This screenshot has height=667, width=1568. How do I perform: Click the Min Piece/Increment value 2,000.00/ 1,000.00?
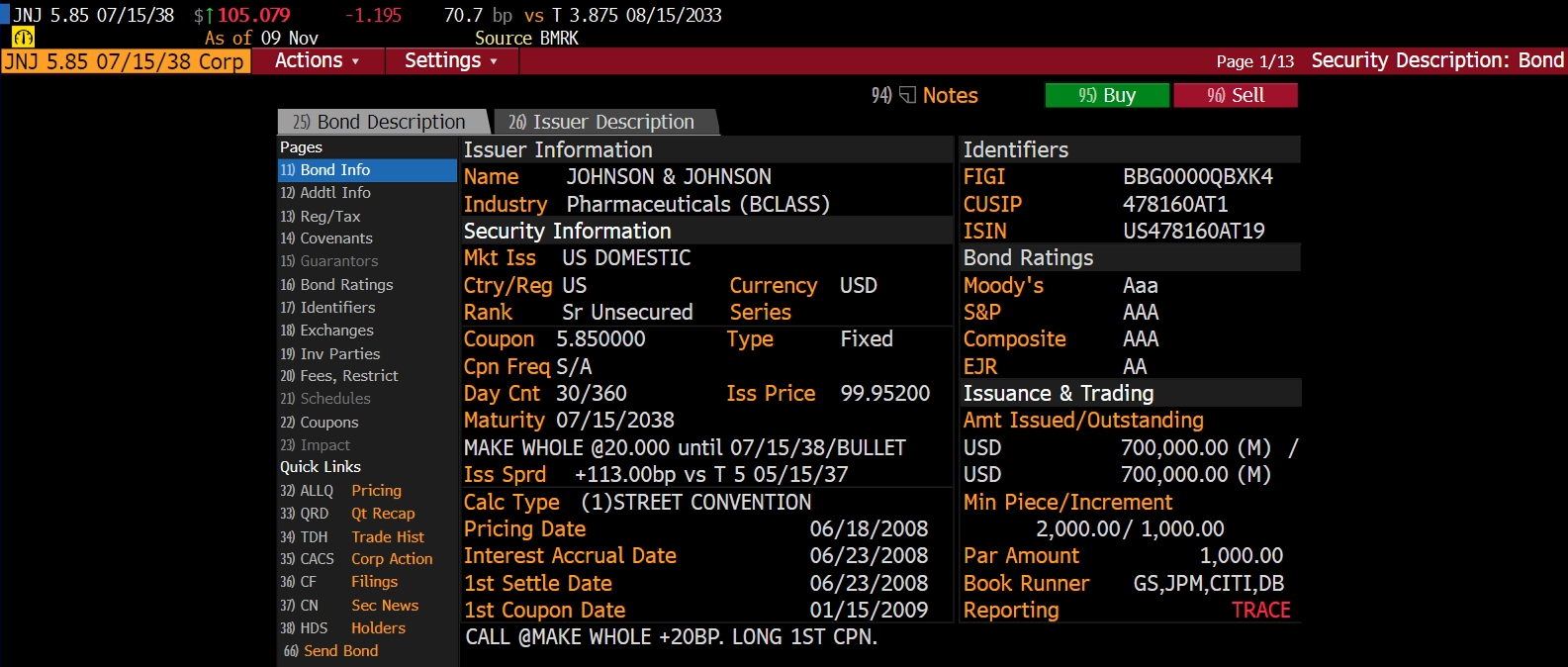pos(1130,528)
